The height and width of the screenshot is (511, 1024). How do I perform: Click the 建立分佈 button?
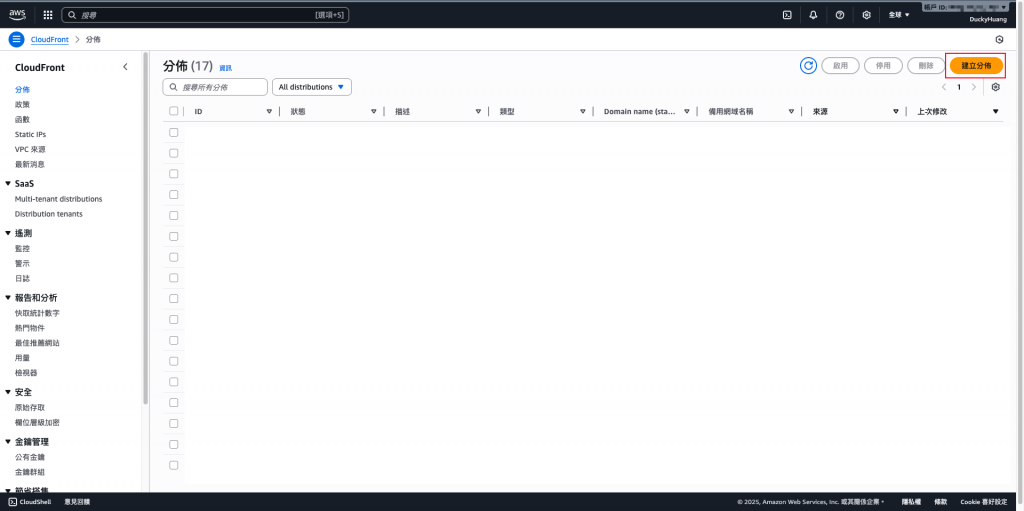tap(976, 66)
